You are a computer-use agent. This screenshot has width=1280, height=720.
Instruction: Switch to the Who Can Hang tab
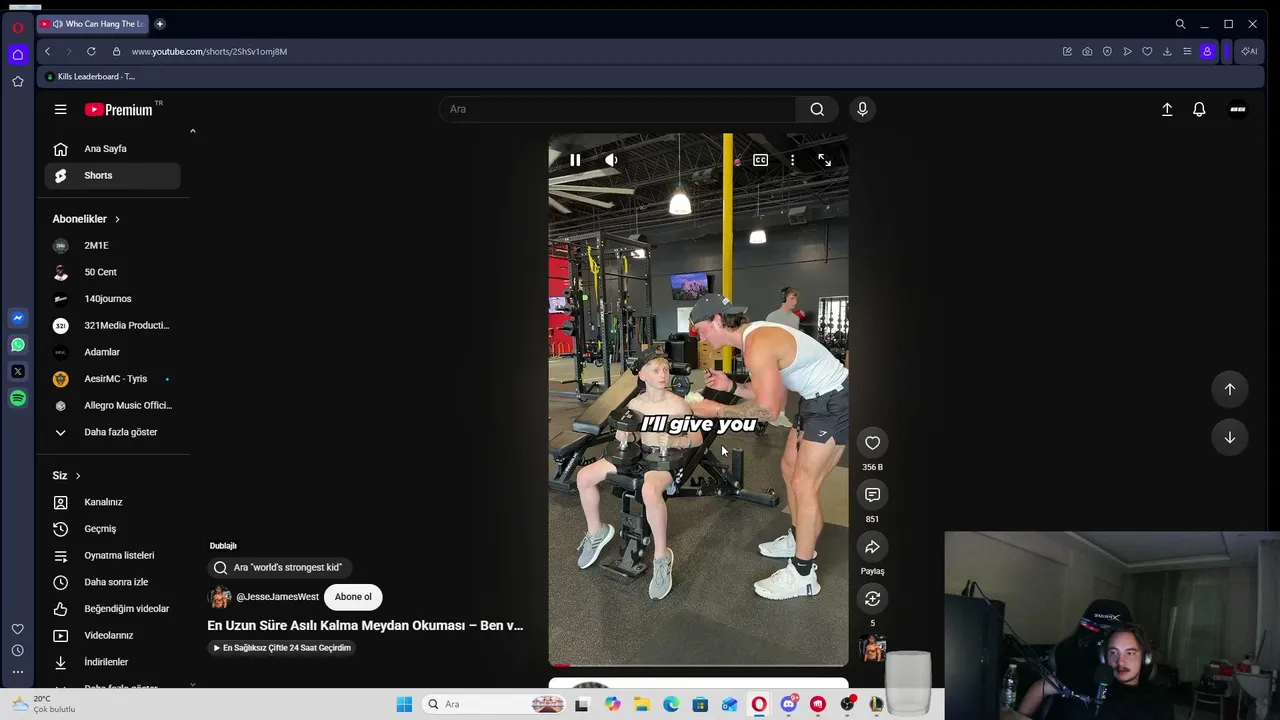93,24
